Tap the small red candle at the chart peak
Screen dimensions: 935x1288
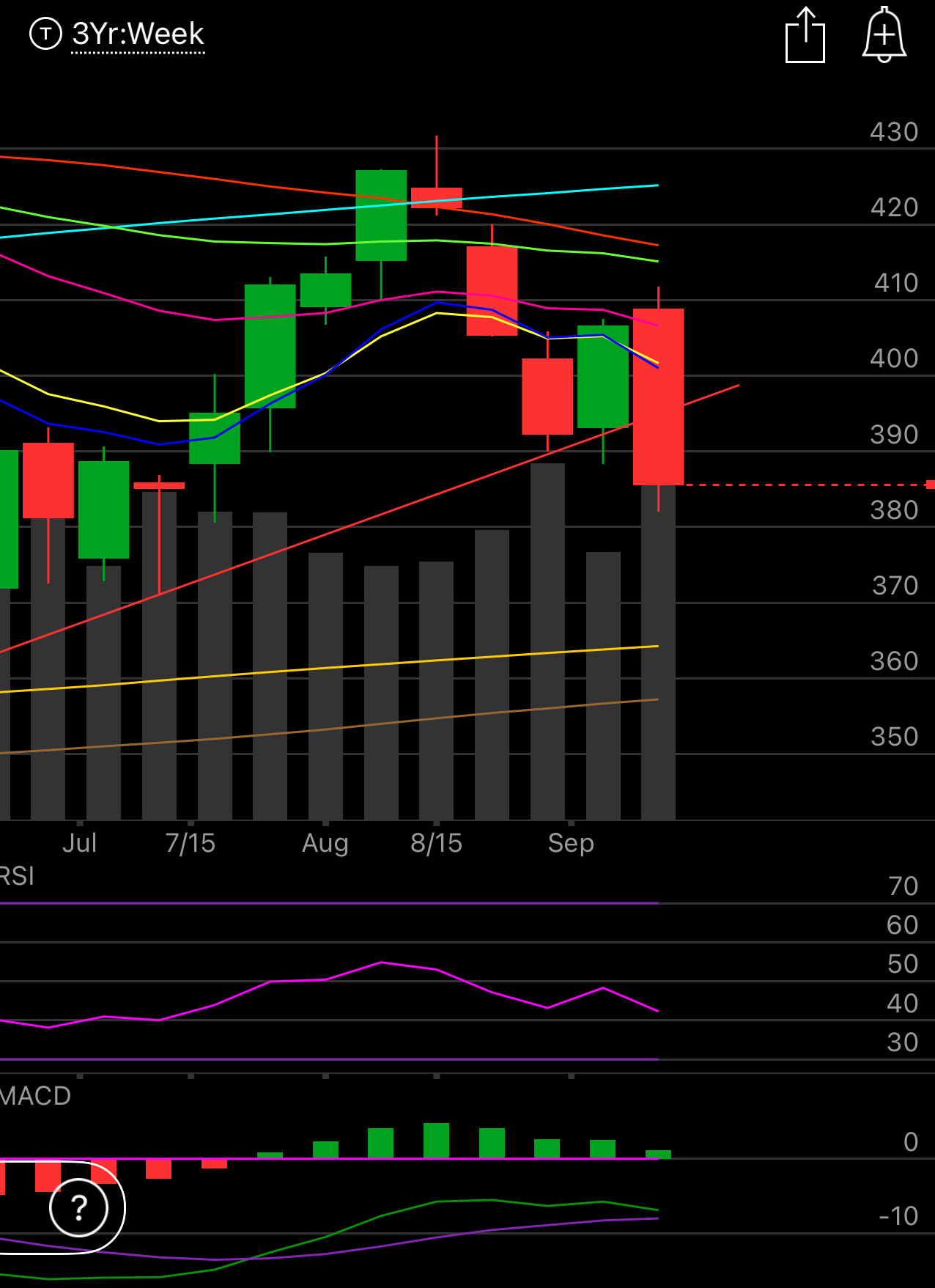436,198
